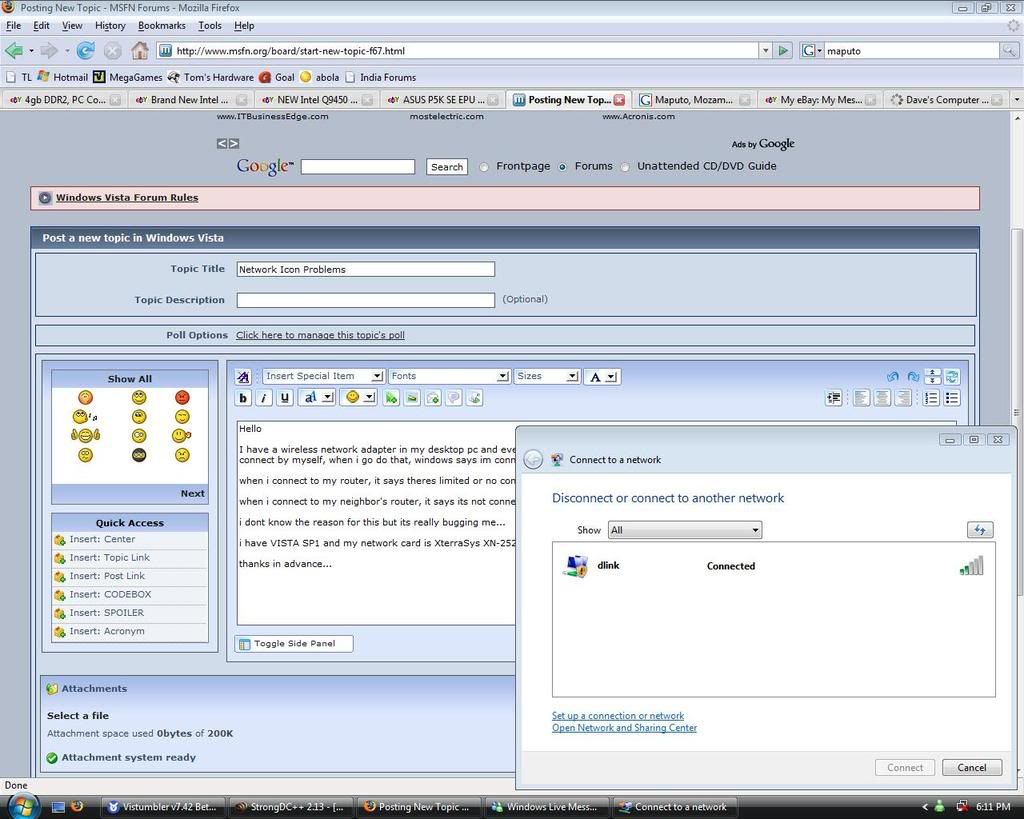Open the Windows Start menu orb
Image resolution: width=1024 pixels, height=819 pixels.
(22, 806)
